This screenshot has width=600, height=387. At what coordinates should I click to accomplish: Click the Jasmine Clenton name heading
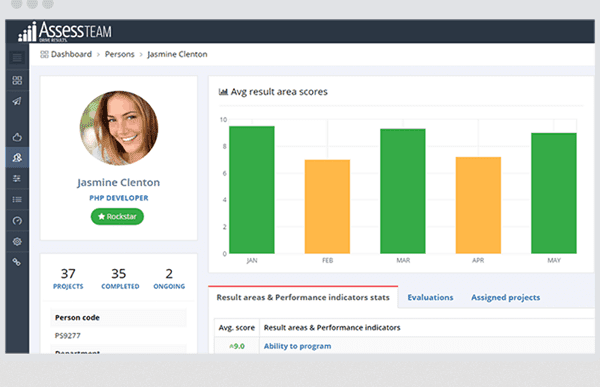pyautogui.click(x=119, y=183)
